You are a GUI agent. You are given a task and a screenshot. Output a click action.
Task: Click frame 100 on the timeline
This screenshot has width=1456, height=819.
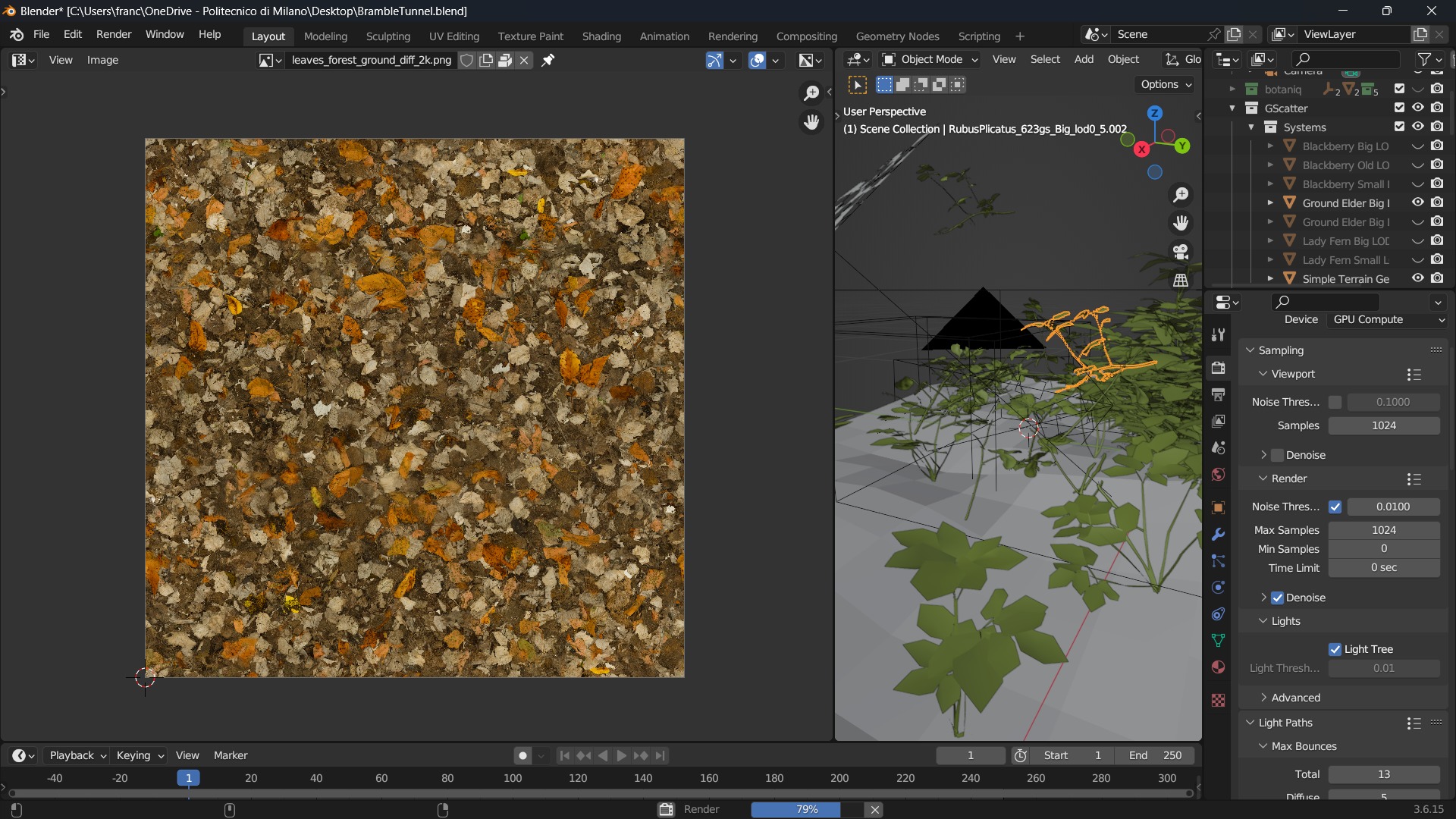513,778
